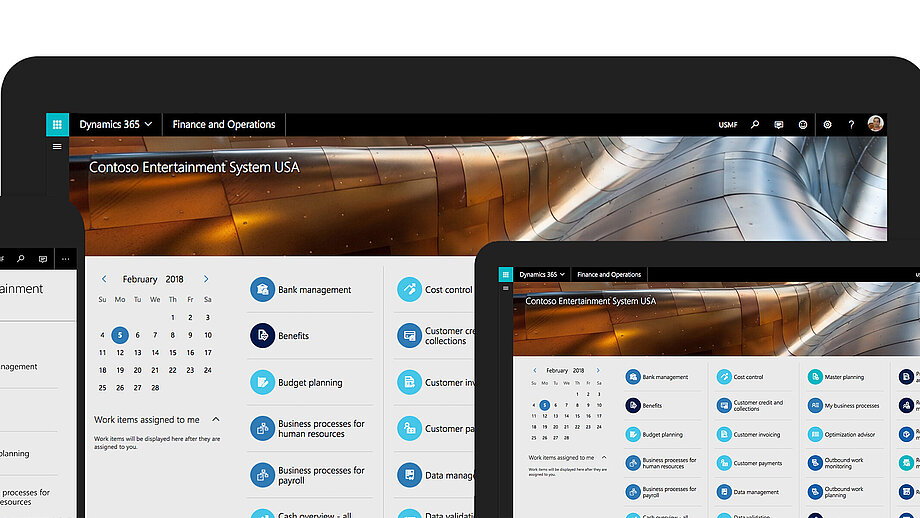Open Budget planning tile on large monitor
Viewport: 920px width, 518px height.
310,382
